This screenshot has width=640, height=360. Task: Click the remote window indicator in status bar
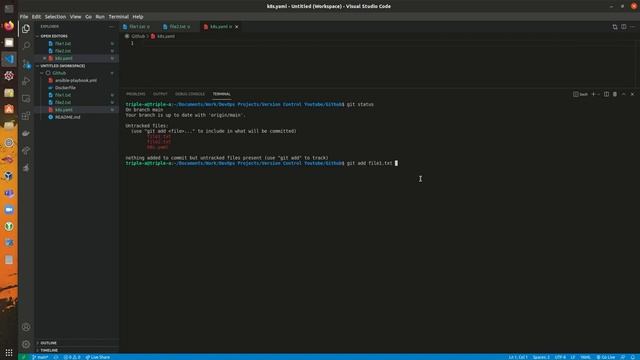(x=23, y=357)
